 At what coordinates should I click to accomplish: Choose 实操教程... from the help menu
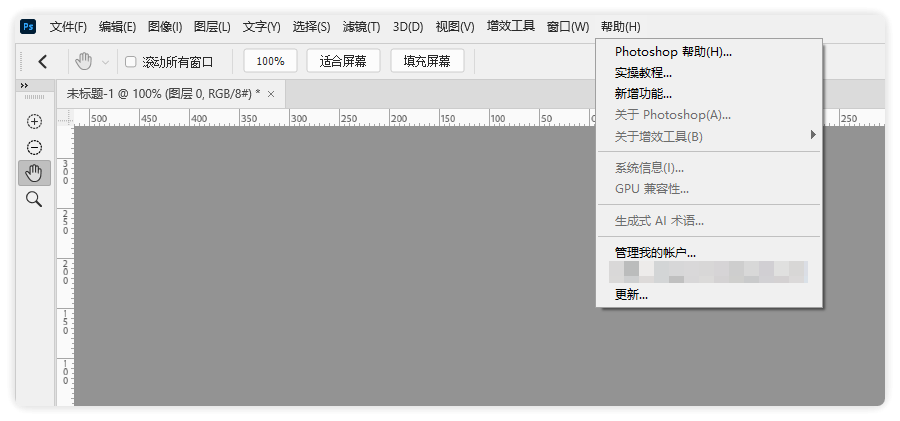[709, 73]
